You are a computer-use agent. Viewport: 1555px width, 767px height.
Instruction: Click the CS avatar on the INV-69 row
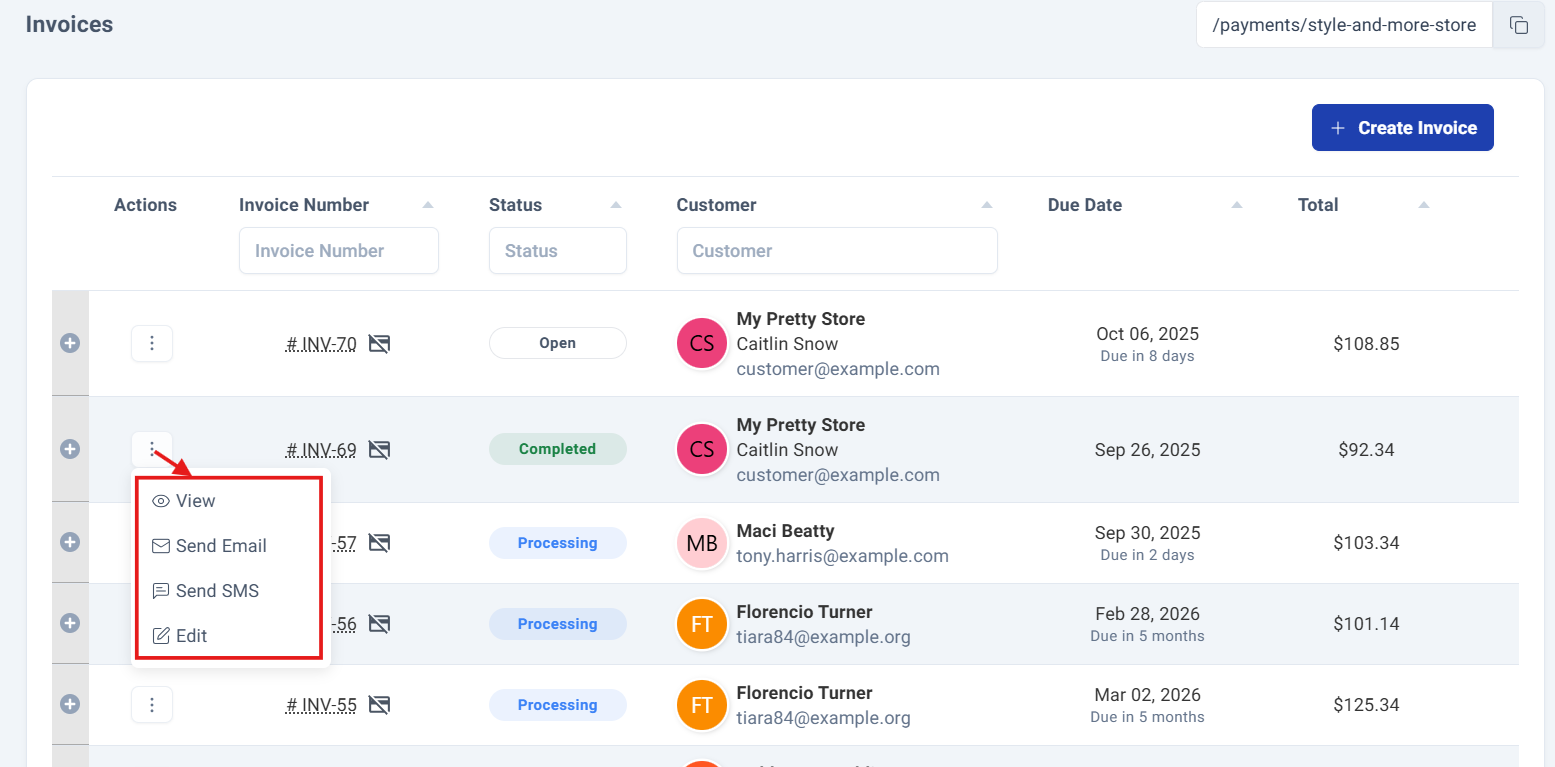pyautogui.click(x=702, y=449)
